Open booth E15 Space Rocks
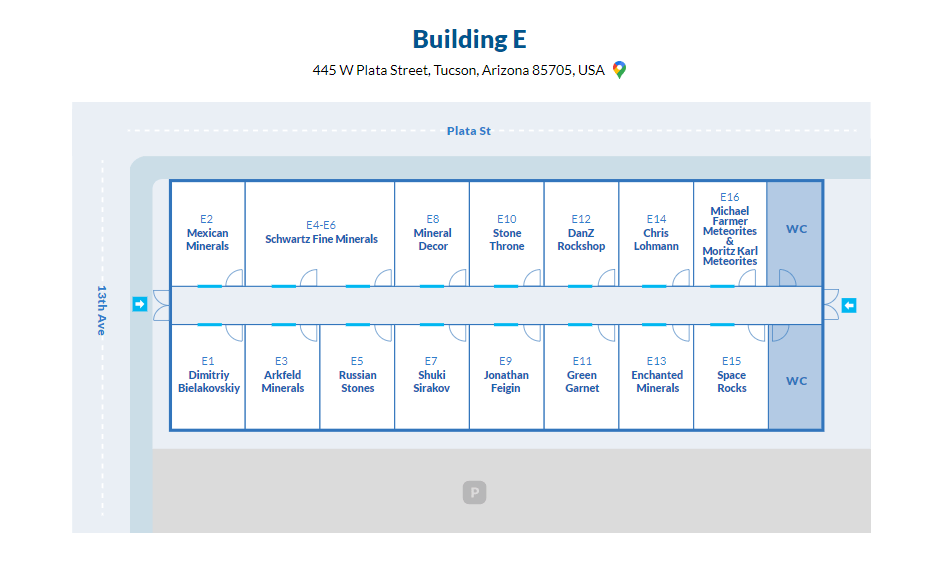 coord(731,375)
